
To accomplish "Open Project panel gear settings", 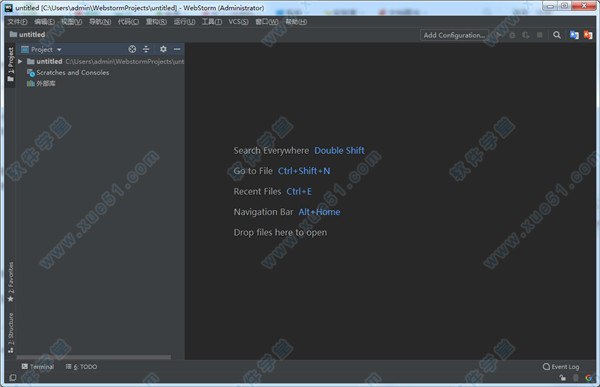I will (163, 49).
